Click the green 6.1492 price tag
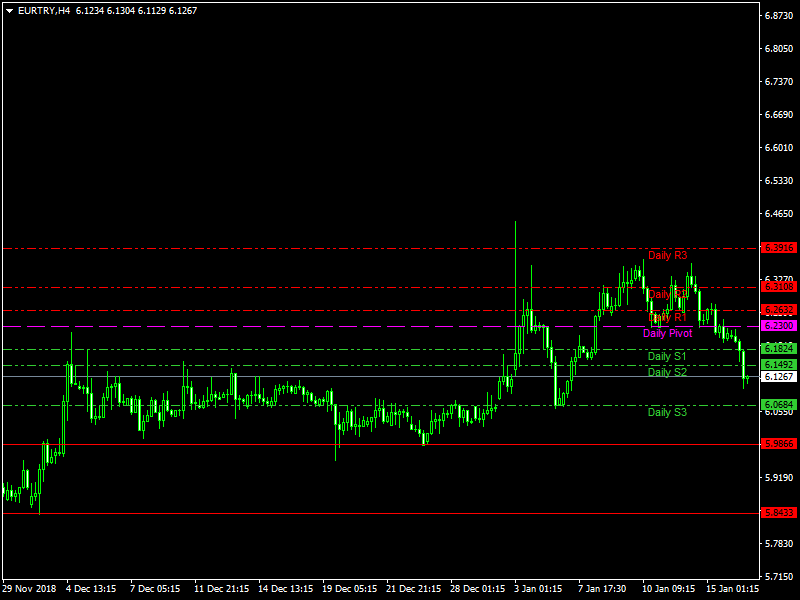Screen dimensions: 800x600 779,365
